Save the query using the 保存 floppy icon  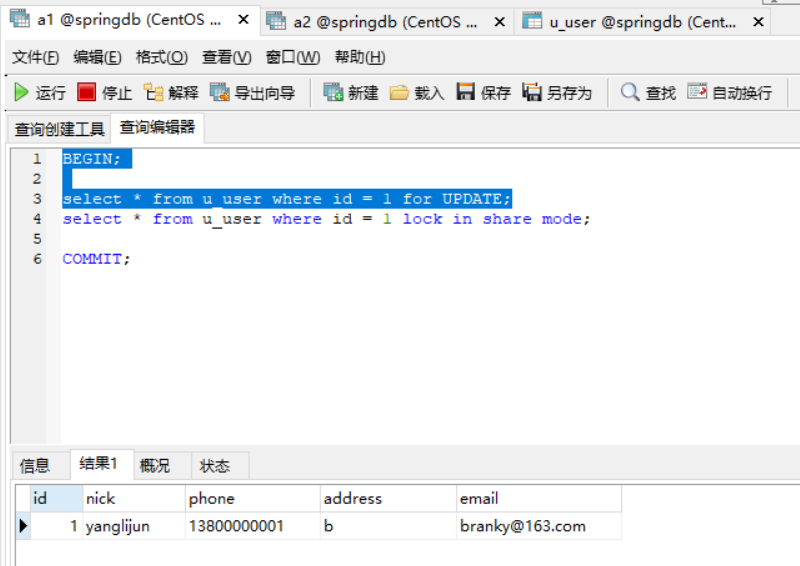[x=465, y=92]
